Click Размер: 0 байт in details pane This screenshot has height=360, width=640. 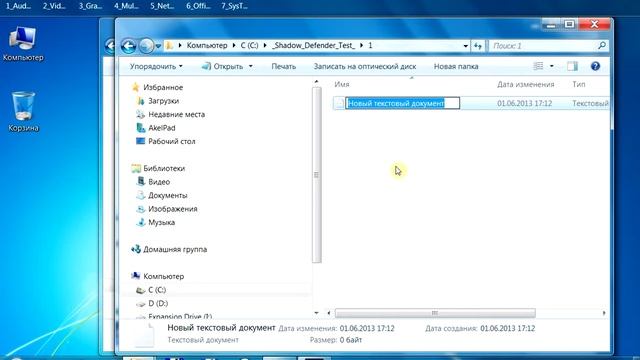336,340
